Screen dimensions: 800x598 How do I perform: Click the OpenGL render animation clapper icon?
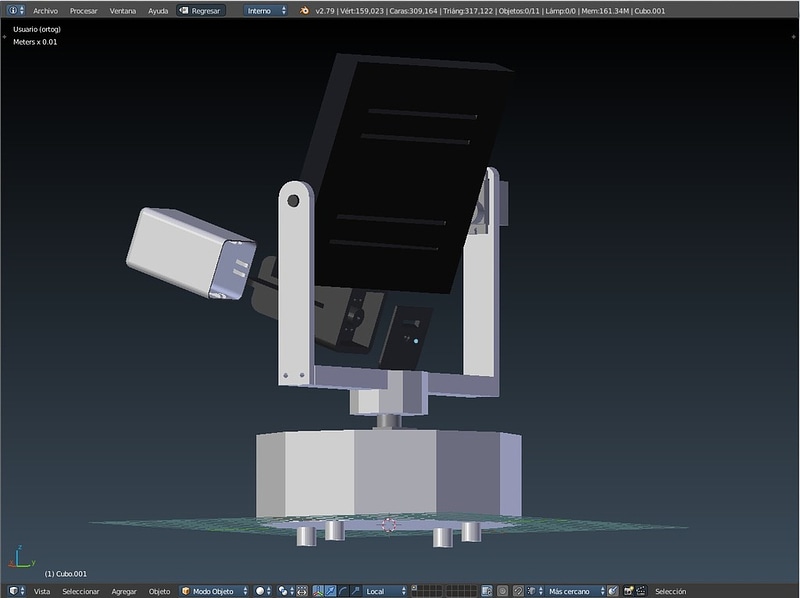coord(641,591)
